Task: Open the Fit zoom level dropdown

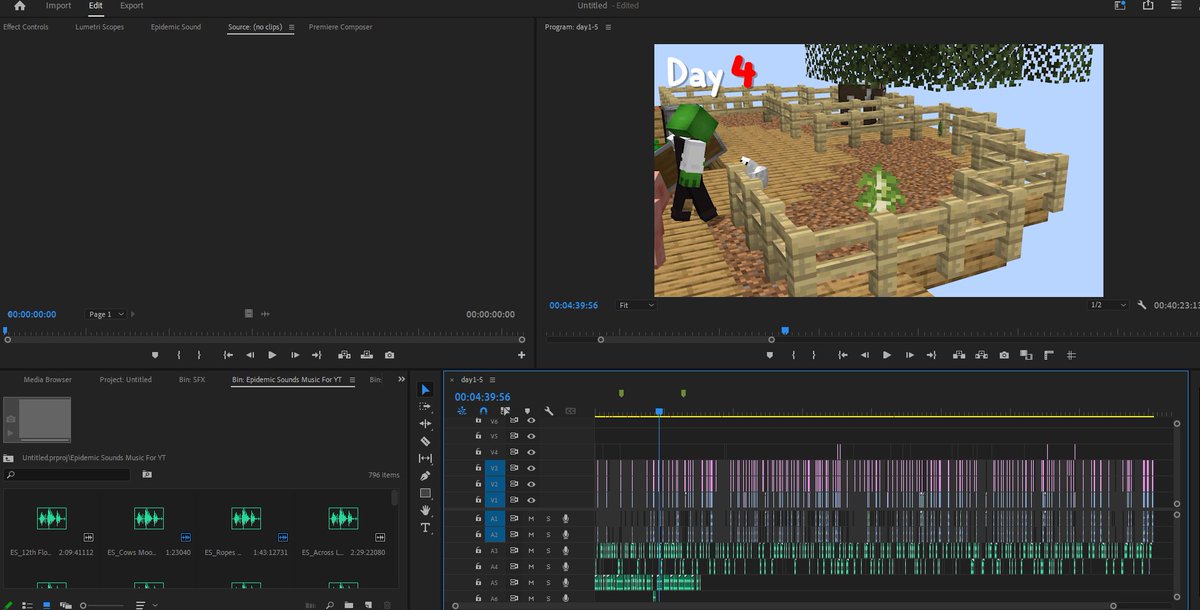Action: click(636, 305)
